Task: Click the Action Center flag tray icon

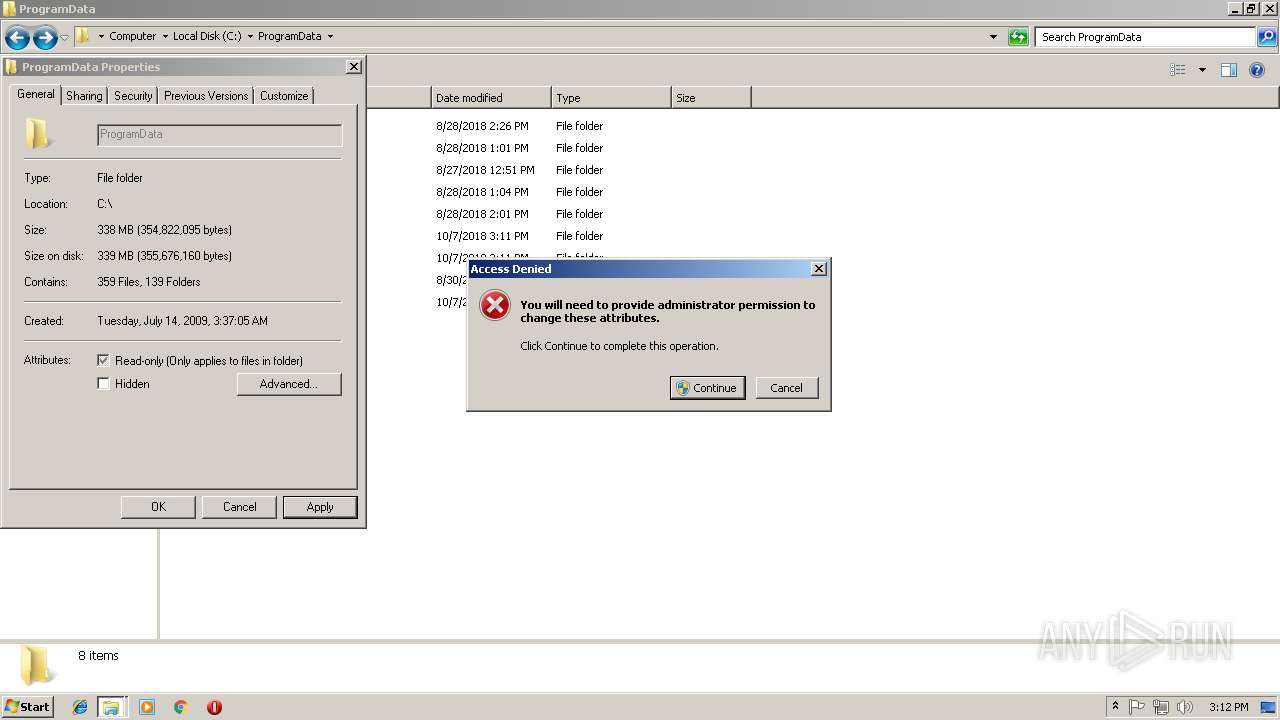Action: [x=1137, y=707]
